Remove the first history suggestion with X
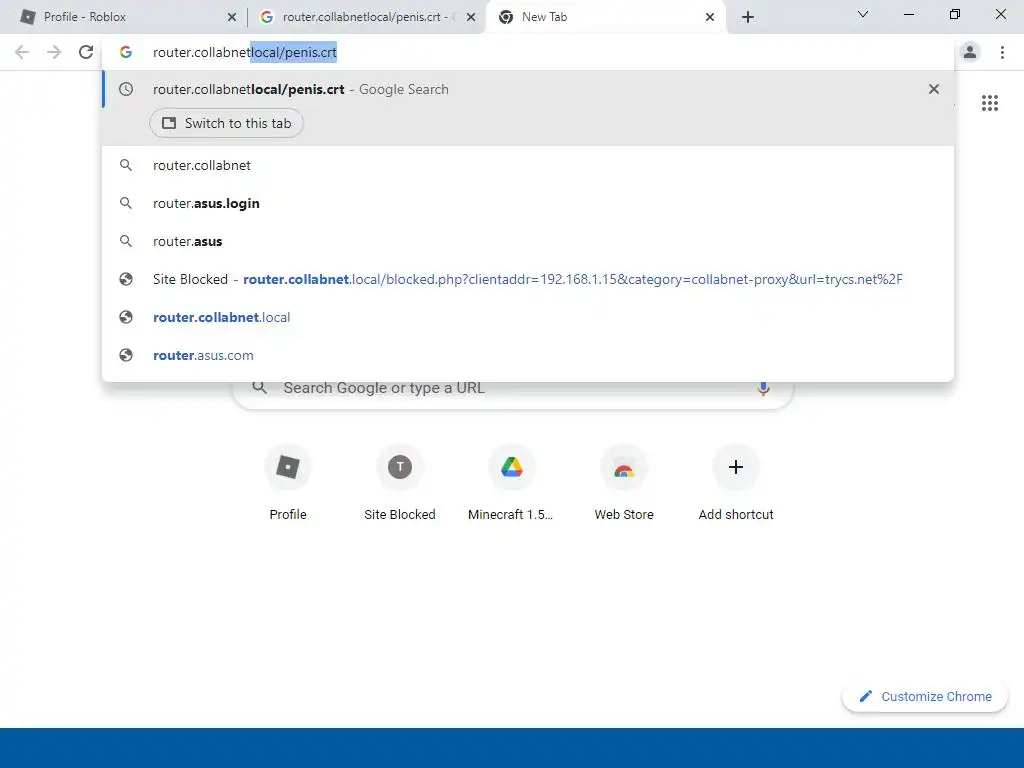Image resolution: width=1024 pixels, height=768 pixels. 934,89
